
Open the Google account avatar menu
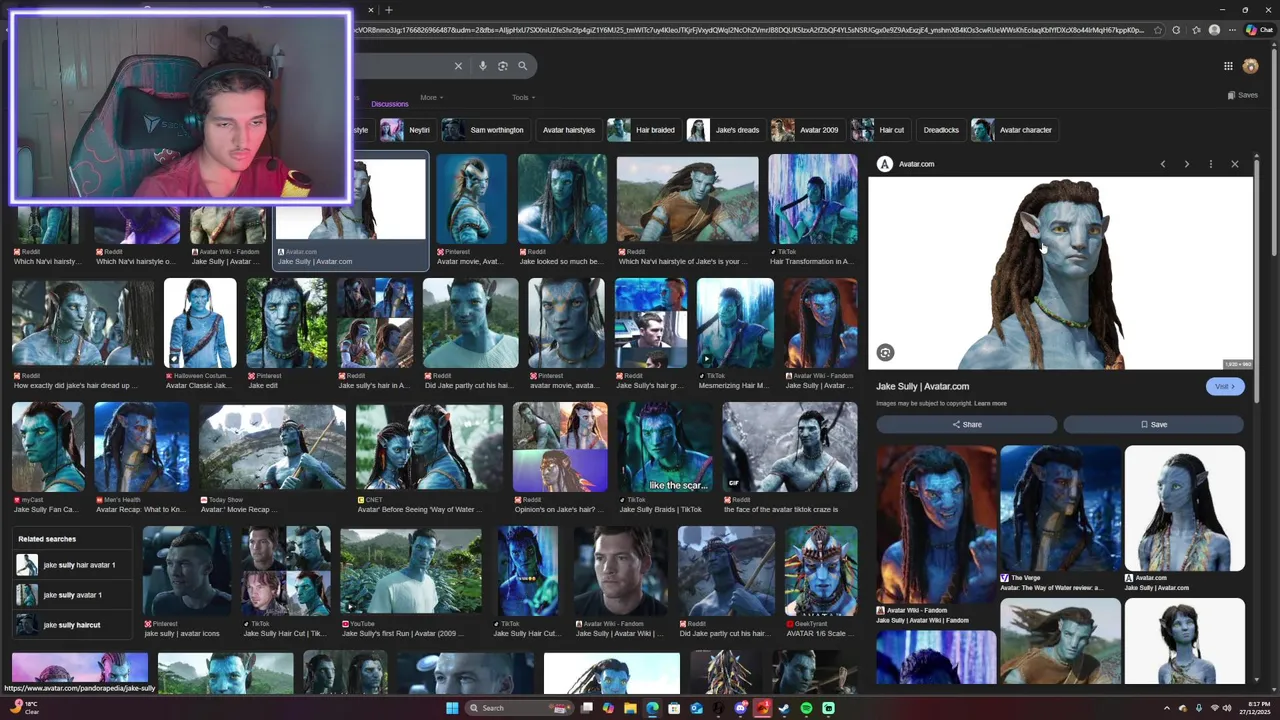[x=1250, y=66]
